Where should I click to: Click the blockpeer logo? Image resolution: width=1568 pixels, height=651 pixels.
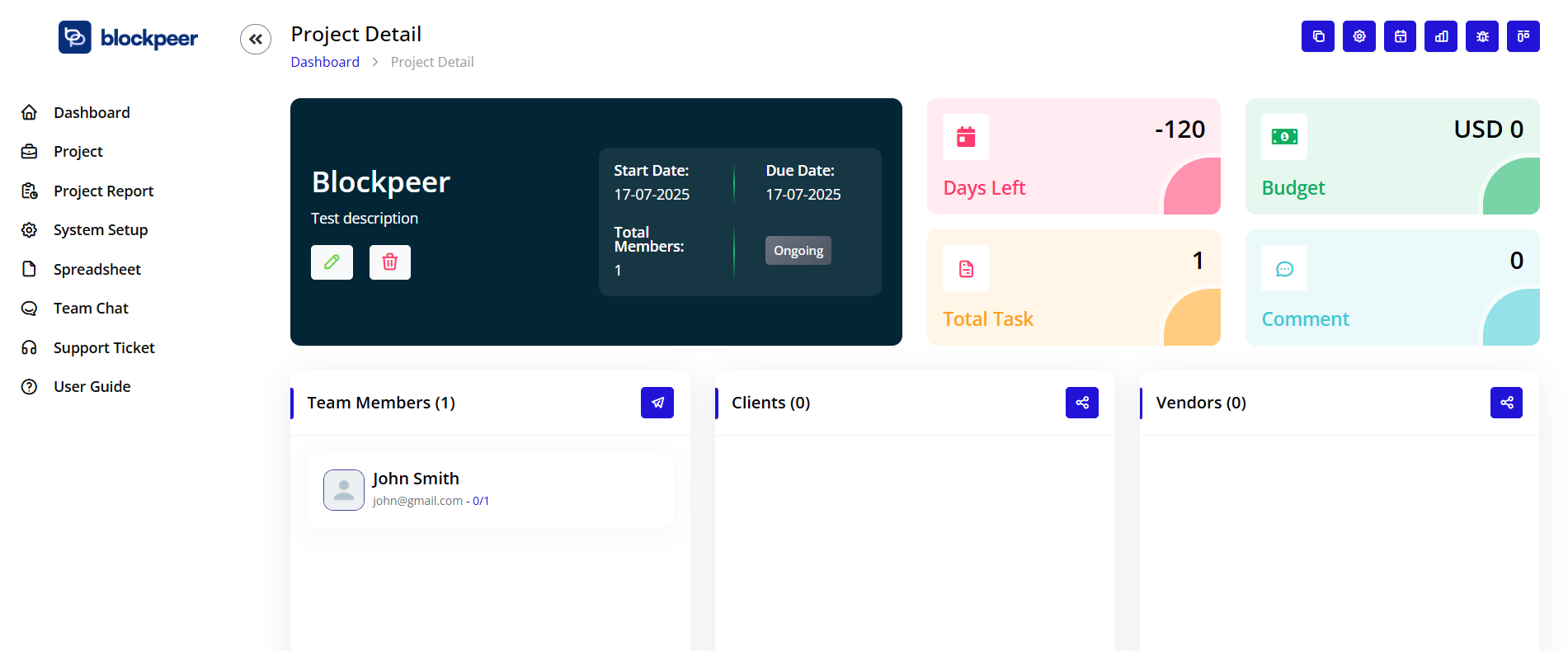tap(129, 38)
